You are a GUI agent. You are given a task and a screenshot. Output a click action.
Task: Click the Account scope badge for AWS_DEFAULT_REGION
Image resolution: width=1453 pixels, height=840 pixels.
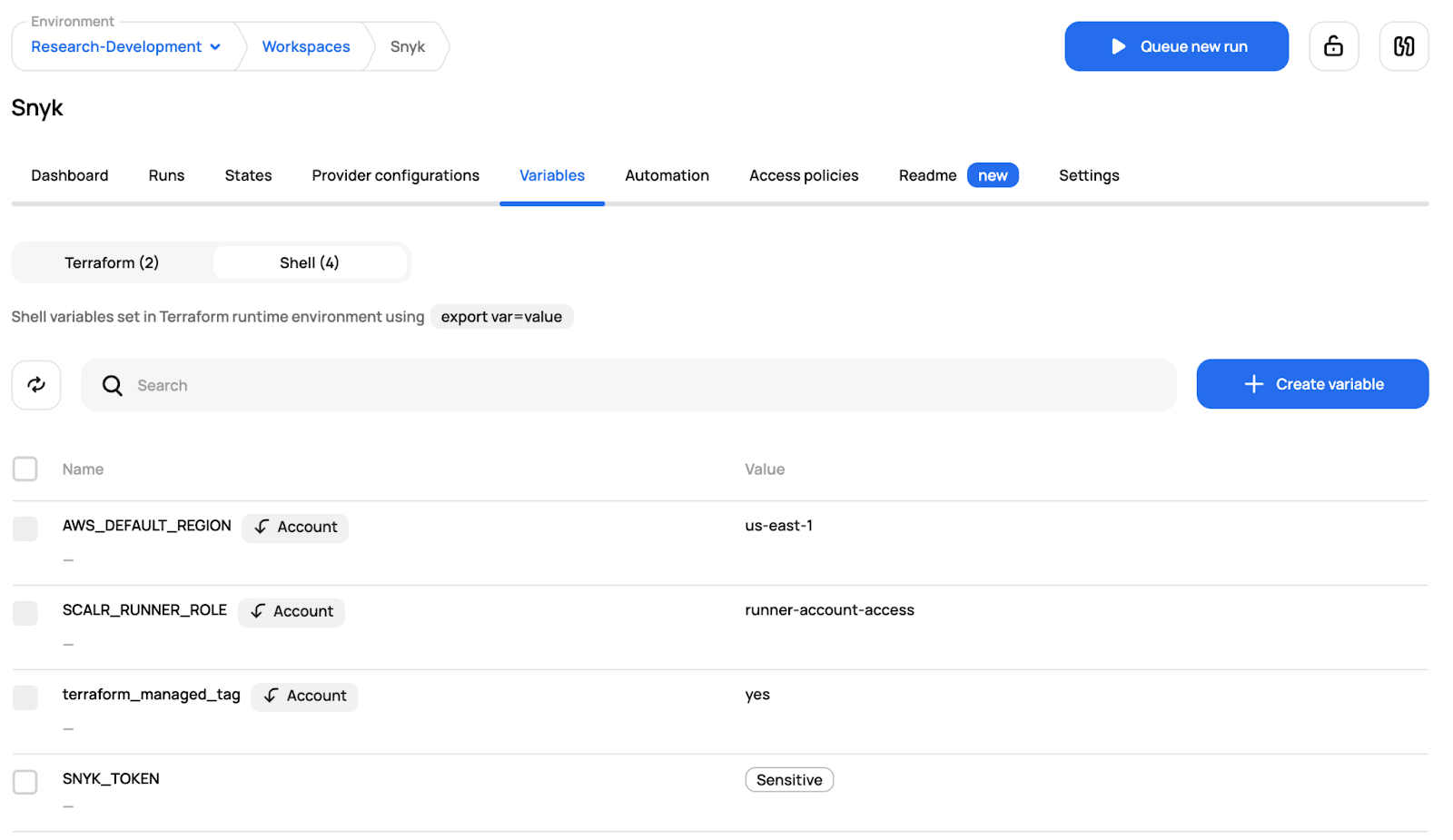pos(295,527)
